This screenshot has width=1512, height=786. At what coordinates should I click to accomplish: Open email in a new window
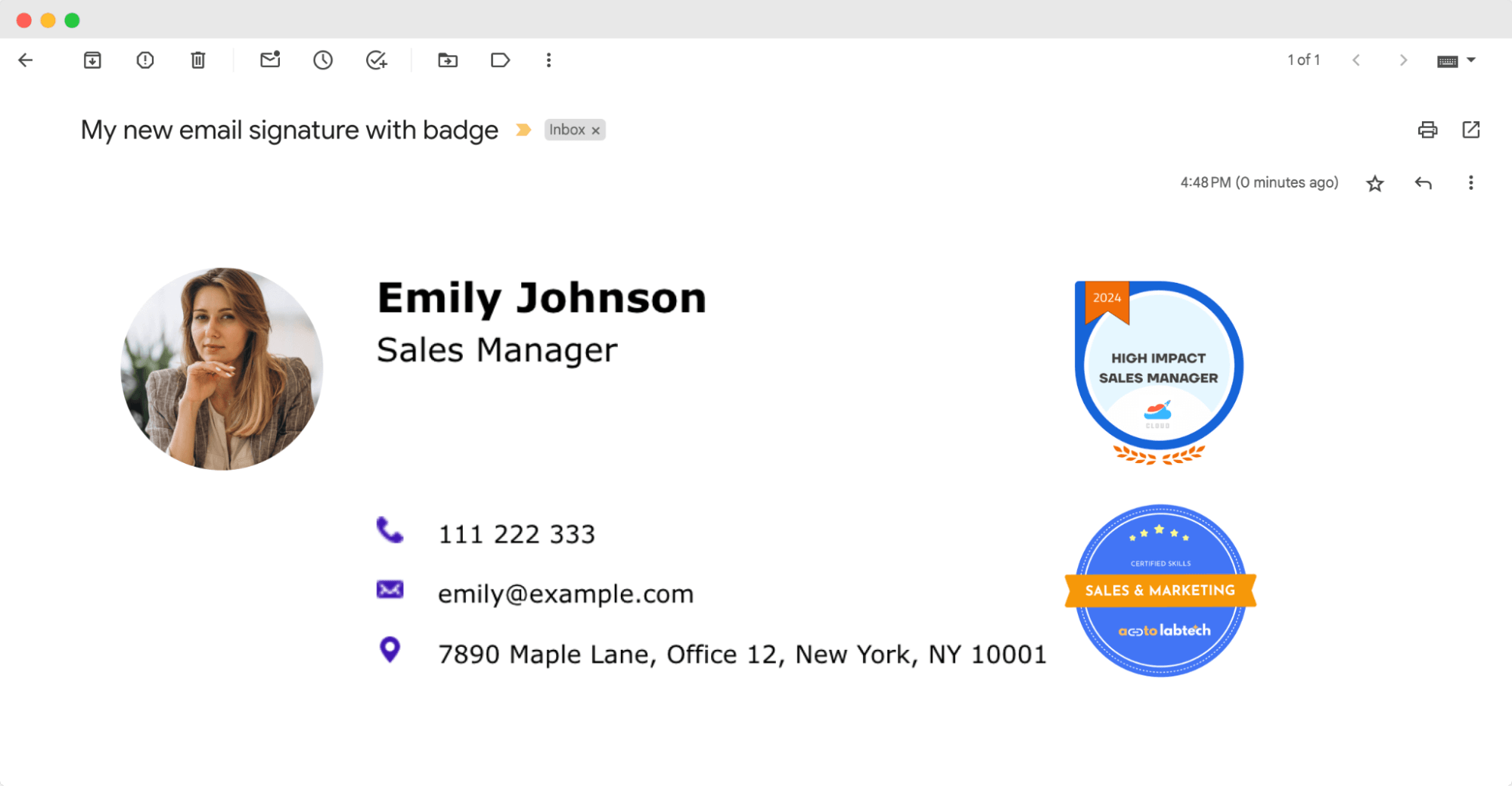pyautogui.click(x=1471, y=130)
